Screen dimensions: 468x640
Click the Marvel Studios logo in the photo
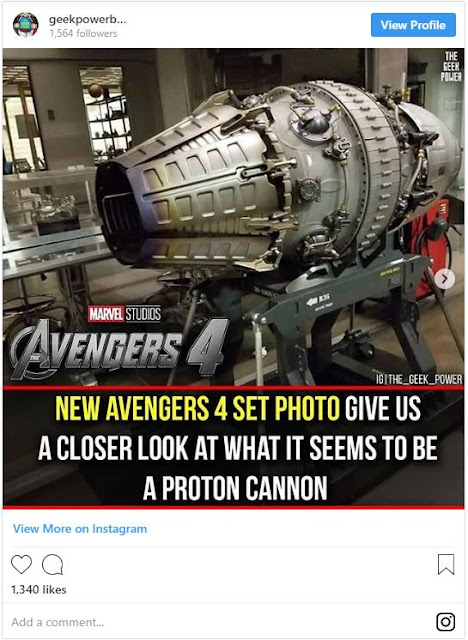125,314
